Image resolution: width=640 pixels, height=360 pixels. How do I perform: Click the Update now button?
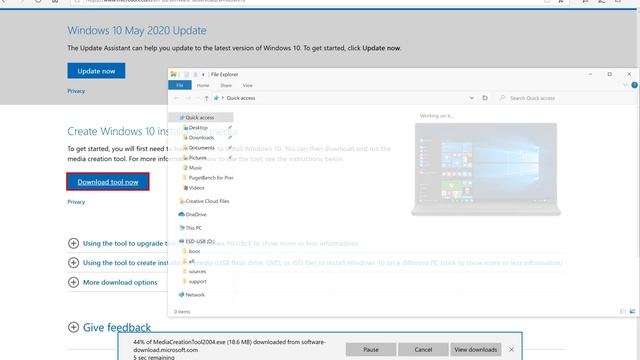point(96,71)
